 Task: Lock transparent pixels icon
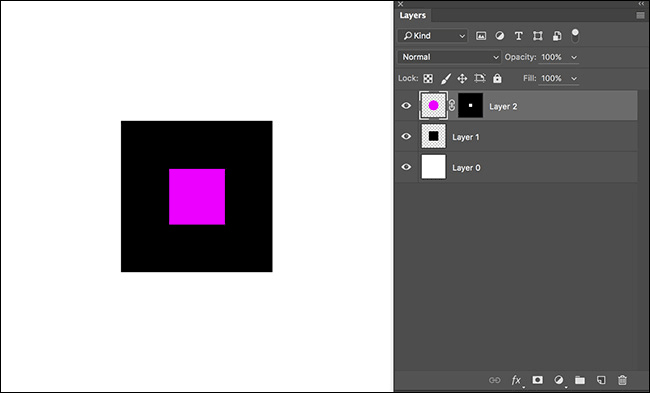tap(428, 78)
